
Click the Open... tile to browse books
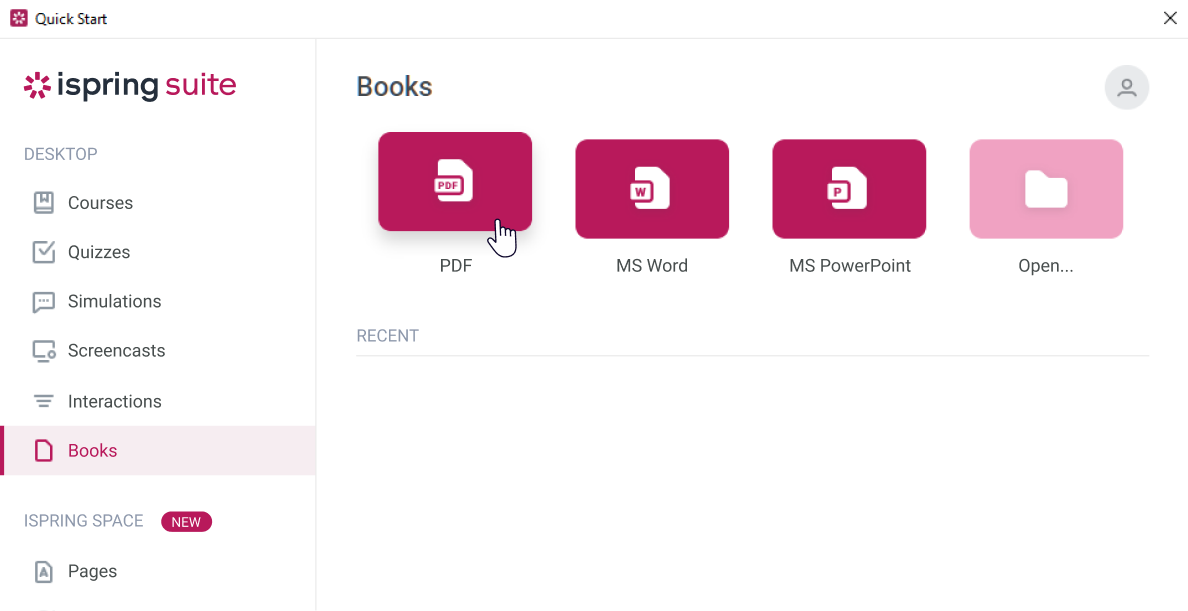point(1046,189)
